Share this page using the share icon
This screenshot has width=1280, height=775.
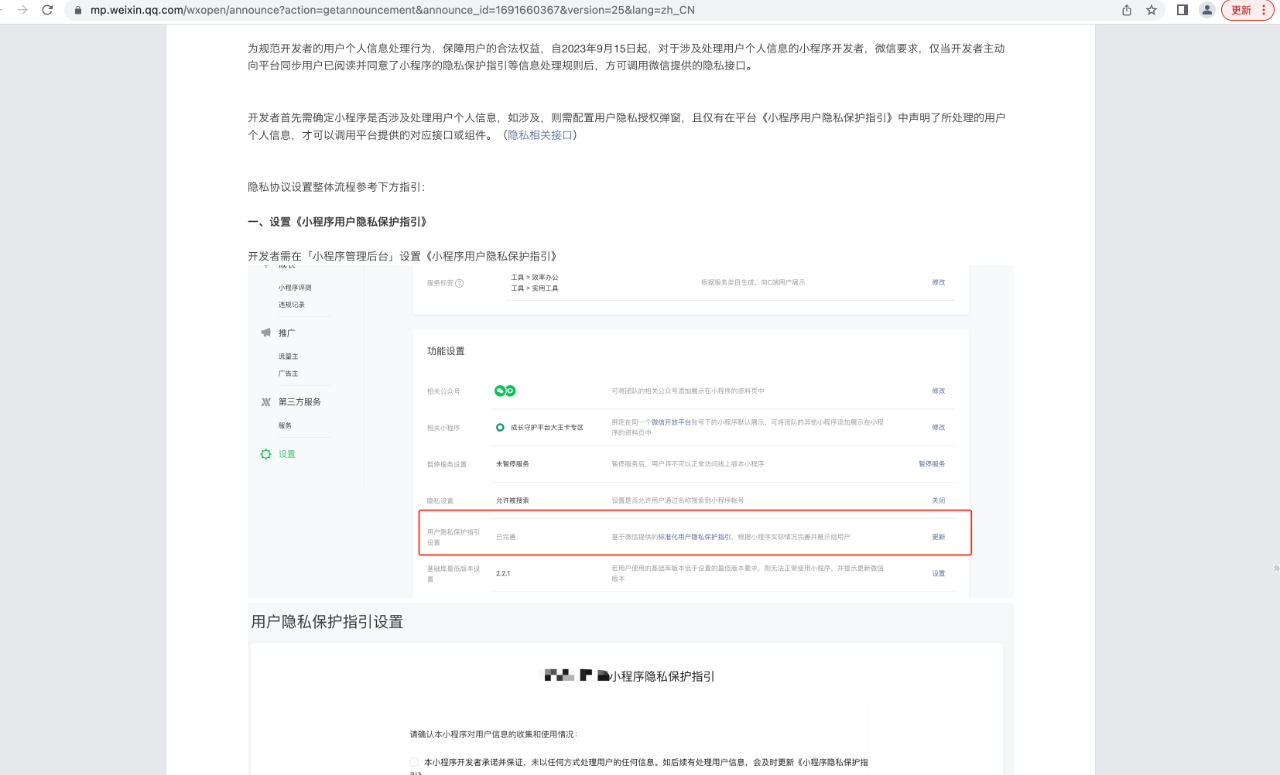pyautogui.click(x=1127, y=10)
